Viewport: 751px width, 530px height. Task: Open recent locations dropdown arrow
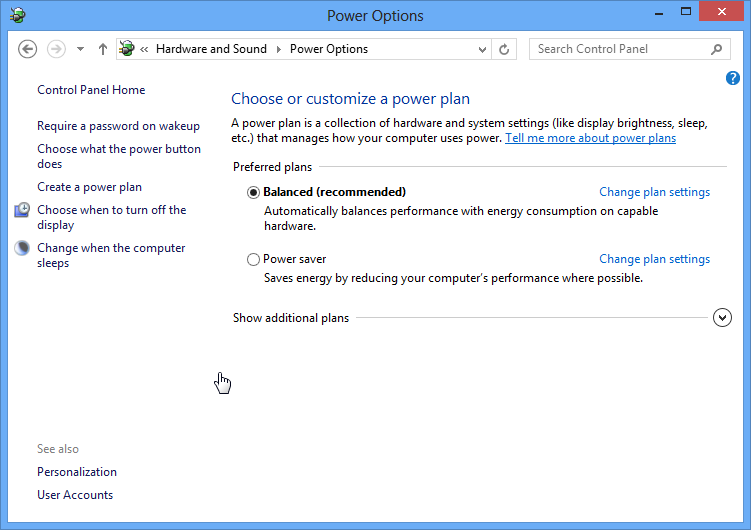(80, 49)
